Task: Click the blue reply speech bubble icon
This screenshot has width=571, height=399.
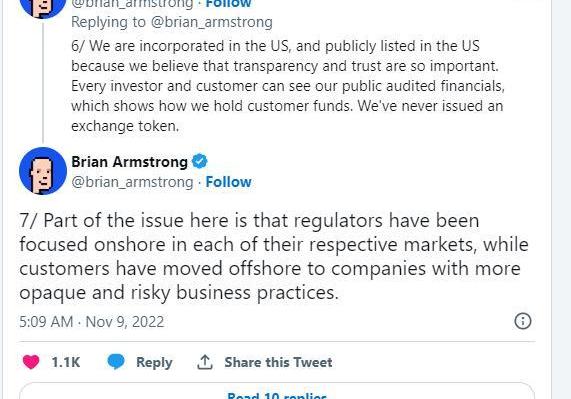Action: coord(116,362)
